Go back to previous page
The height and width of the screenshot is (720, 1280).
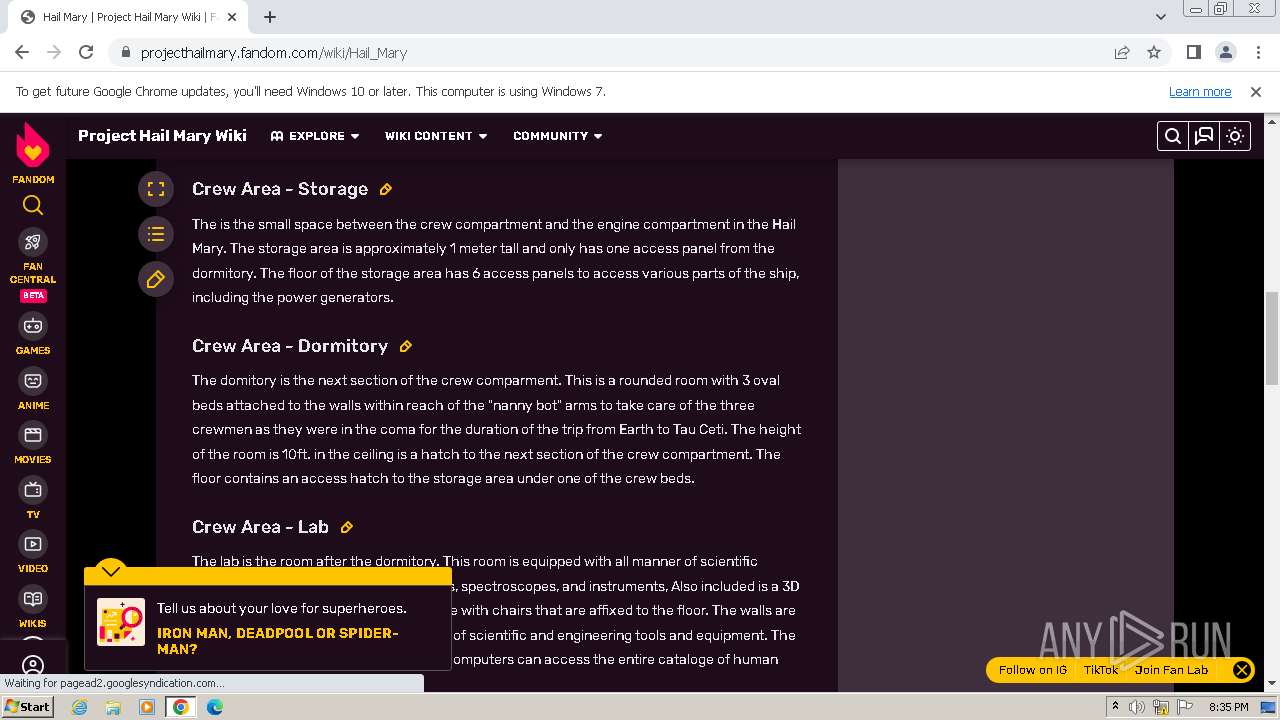tap(22, 52)
